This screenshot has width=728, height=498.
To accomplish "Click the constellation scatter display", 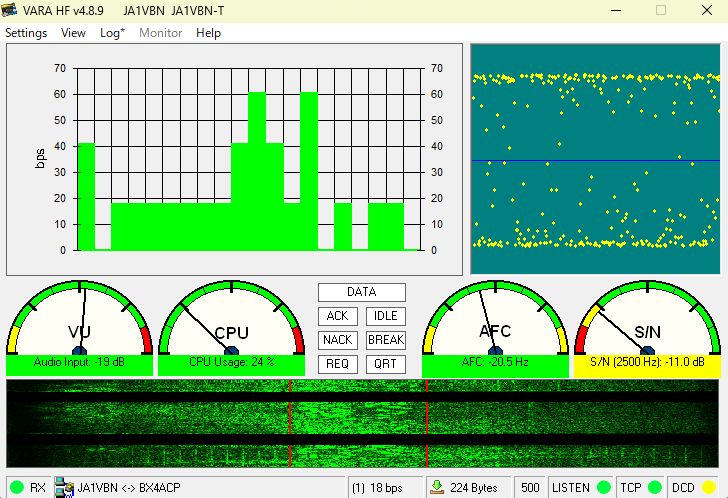I will [x=595, y=159].
